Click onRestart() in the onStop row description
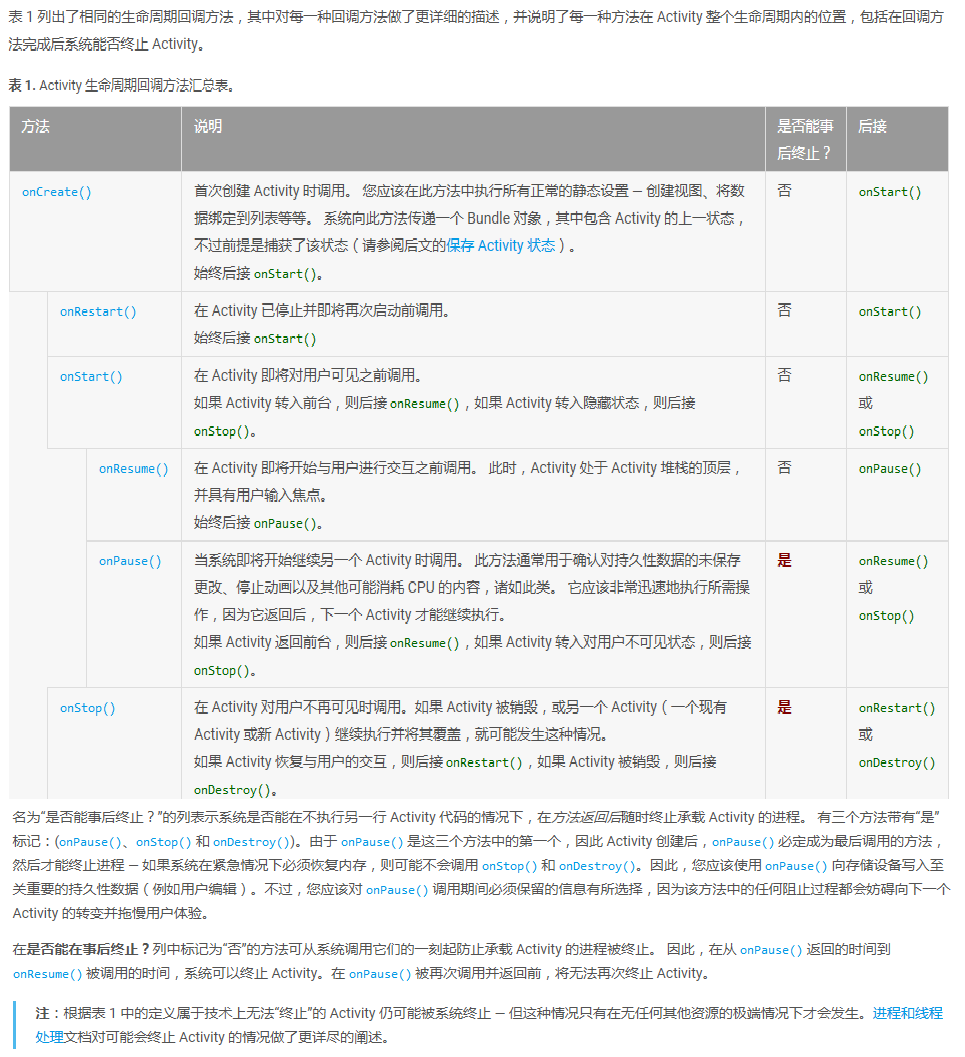 [485, 762]
